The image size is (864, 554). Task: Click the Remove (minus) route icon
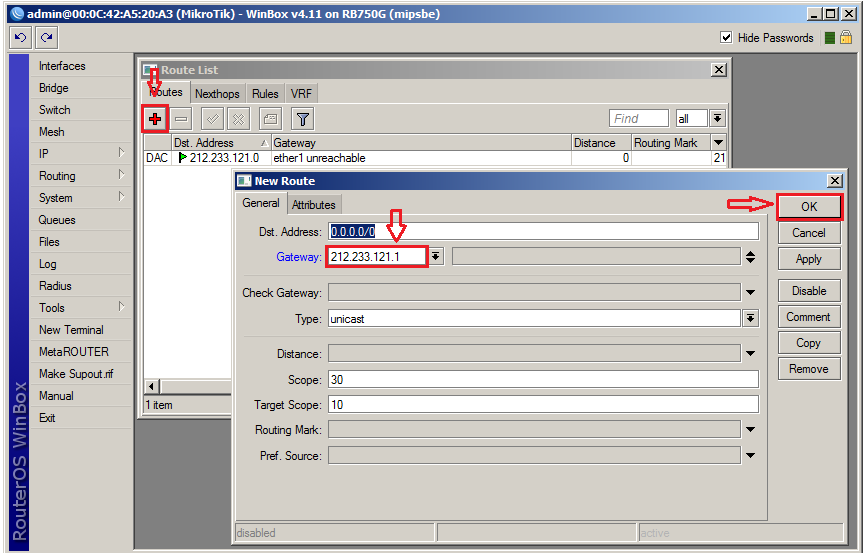(182, 119)
